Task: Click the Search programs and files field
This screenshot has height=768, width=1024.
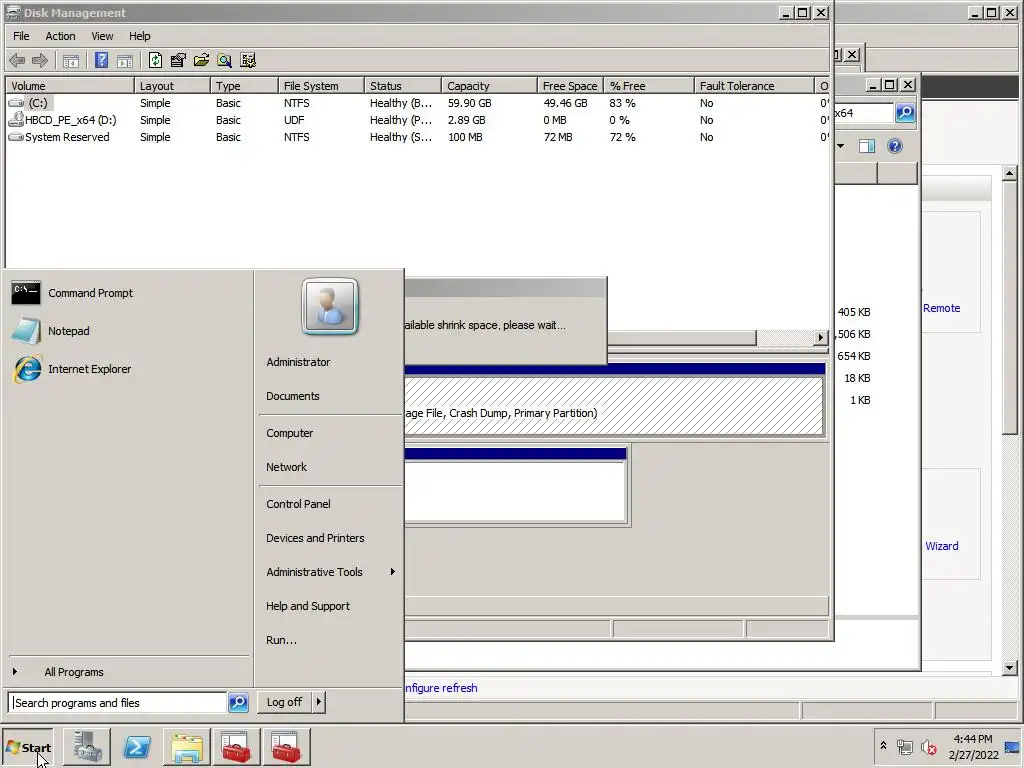Action: coord(118,703)
